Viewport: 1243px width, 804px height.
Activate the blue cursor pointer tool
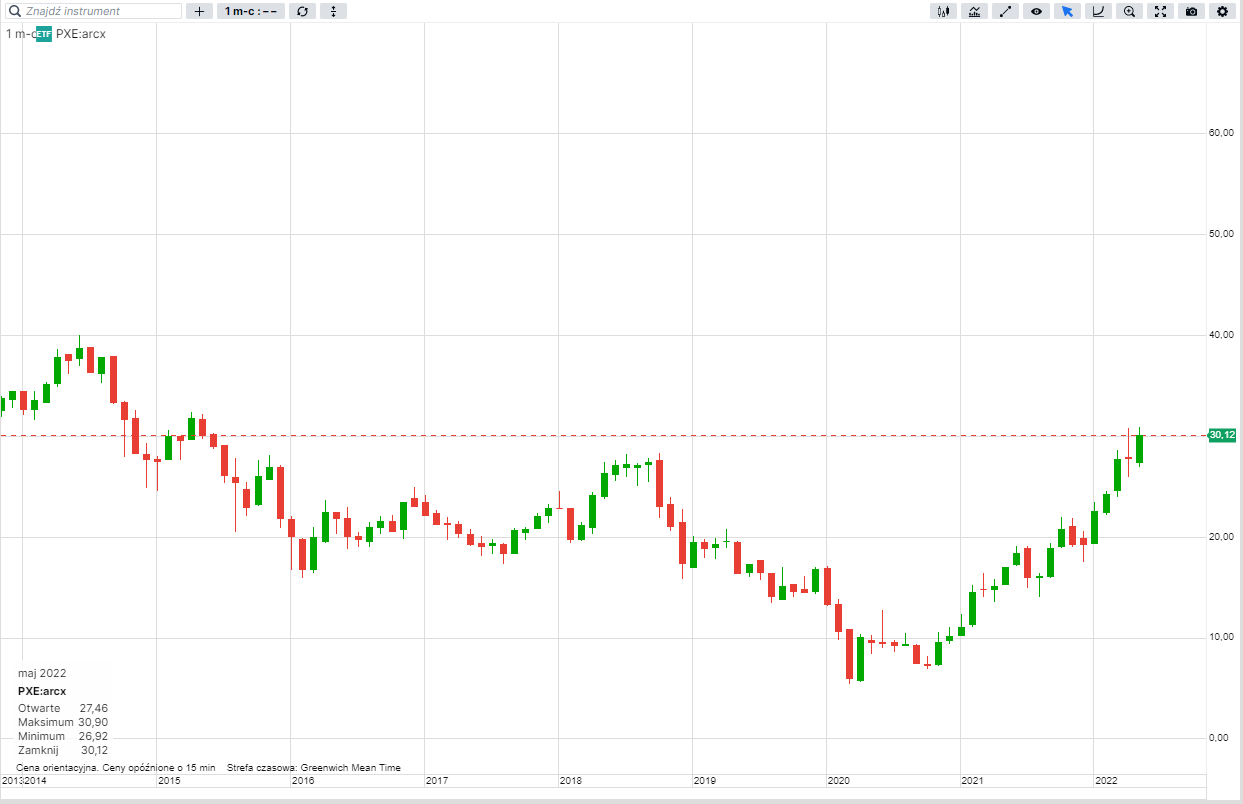[1067, 11]
